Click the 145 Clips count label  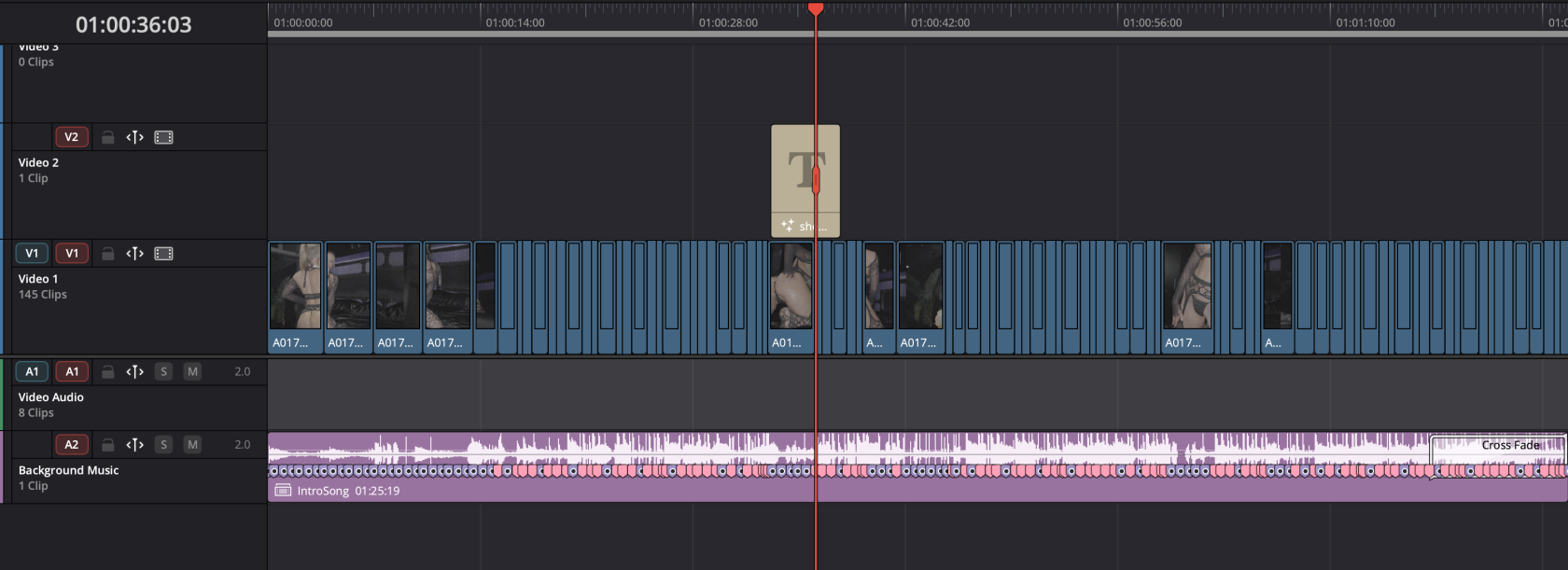pyautogui.click(x=43, y=295)
